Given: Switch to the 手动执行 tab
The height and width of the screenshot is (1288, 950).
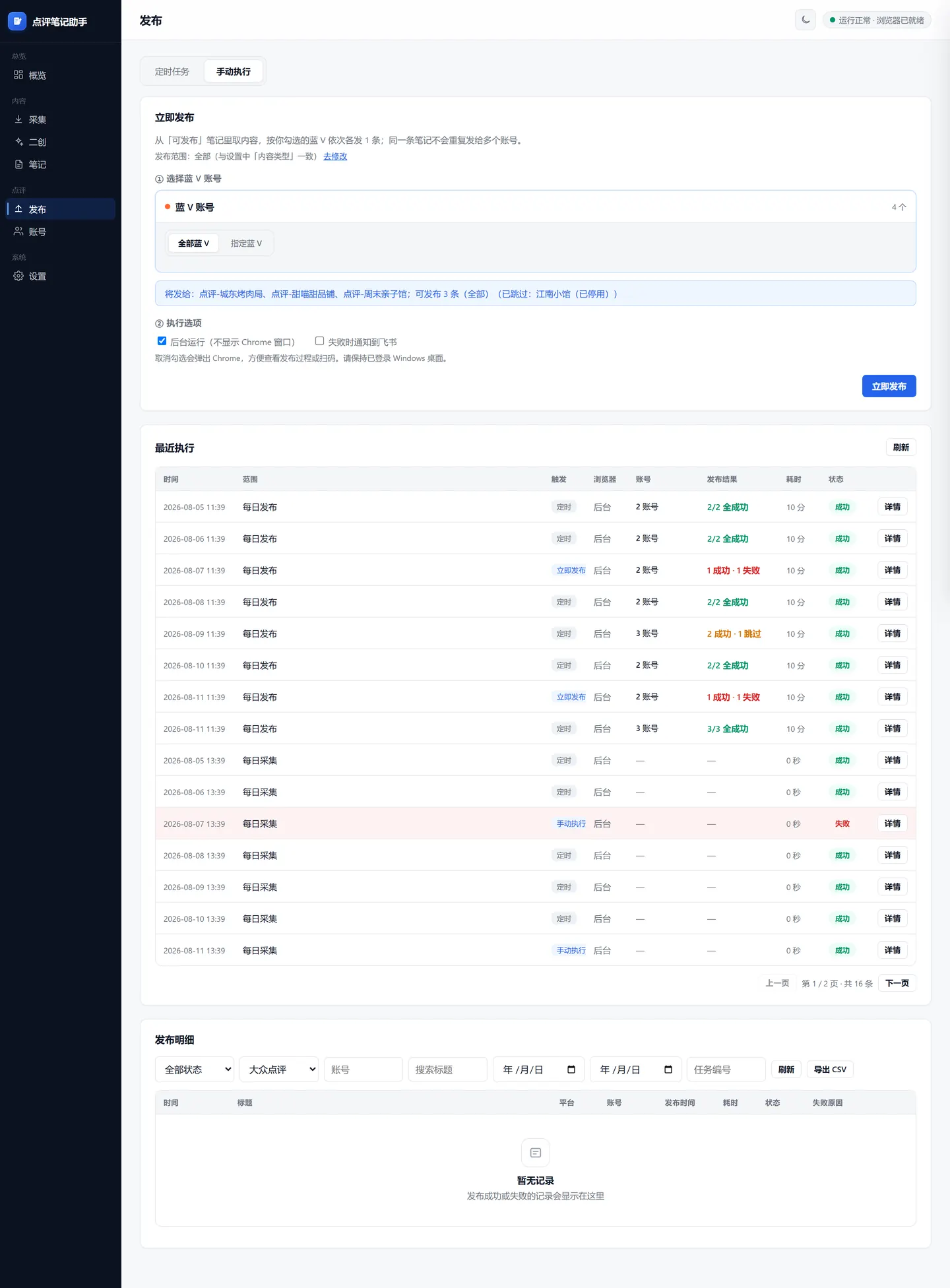Looking at the screenshot, I should coord(234,71).
